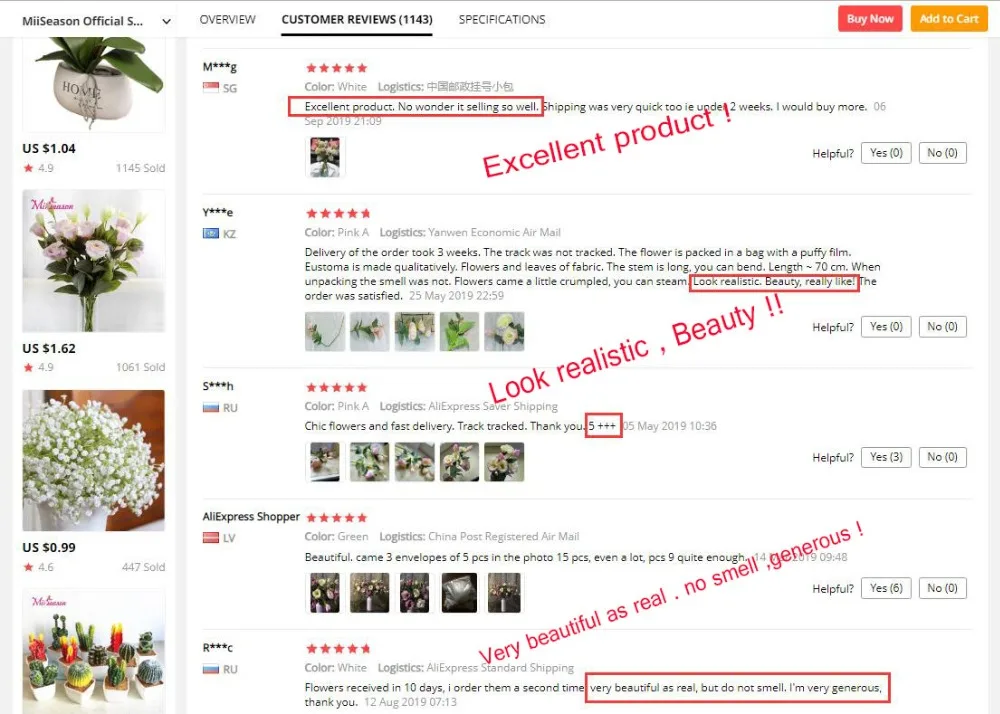Image resolution: width=1000 pixels, height=714 pixels.
Task: Open last photo in S***h's review
Action: tap(504, 462)
